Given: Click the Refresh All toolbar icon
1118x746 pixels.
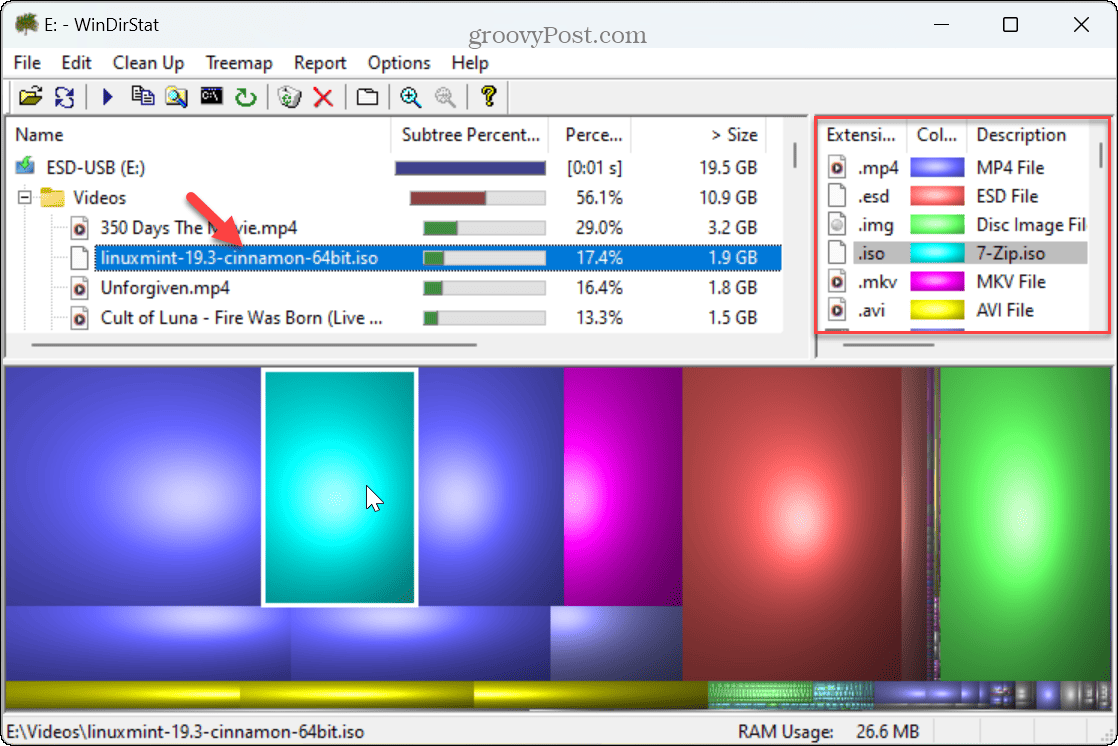Looking at the screenshot, I should pos(64,97).
